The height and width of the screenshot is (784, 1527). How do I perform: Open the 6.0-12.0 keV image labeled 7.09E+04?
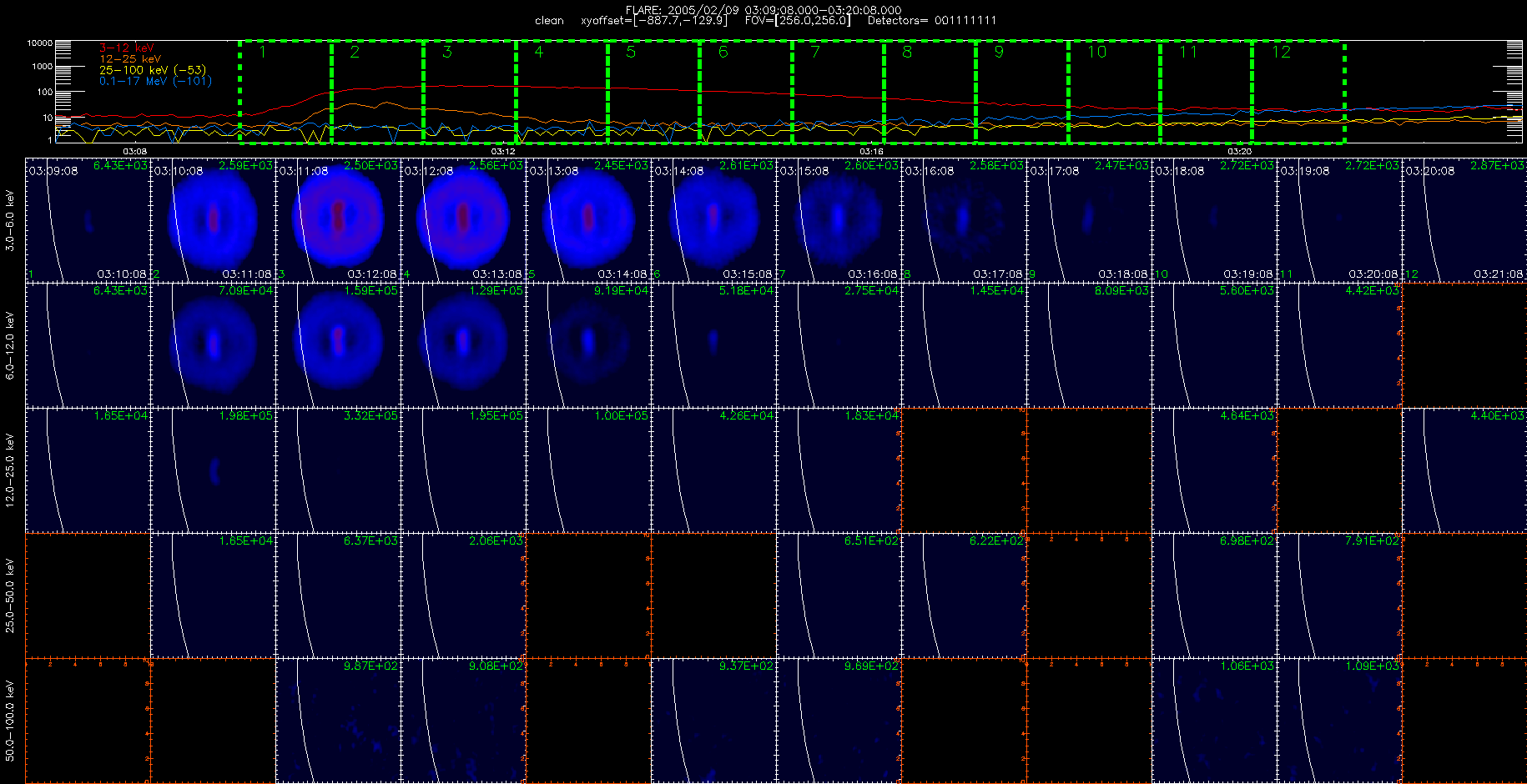(x=213, y=345)
